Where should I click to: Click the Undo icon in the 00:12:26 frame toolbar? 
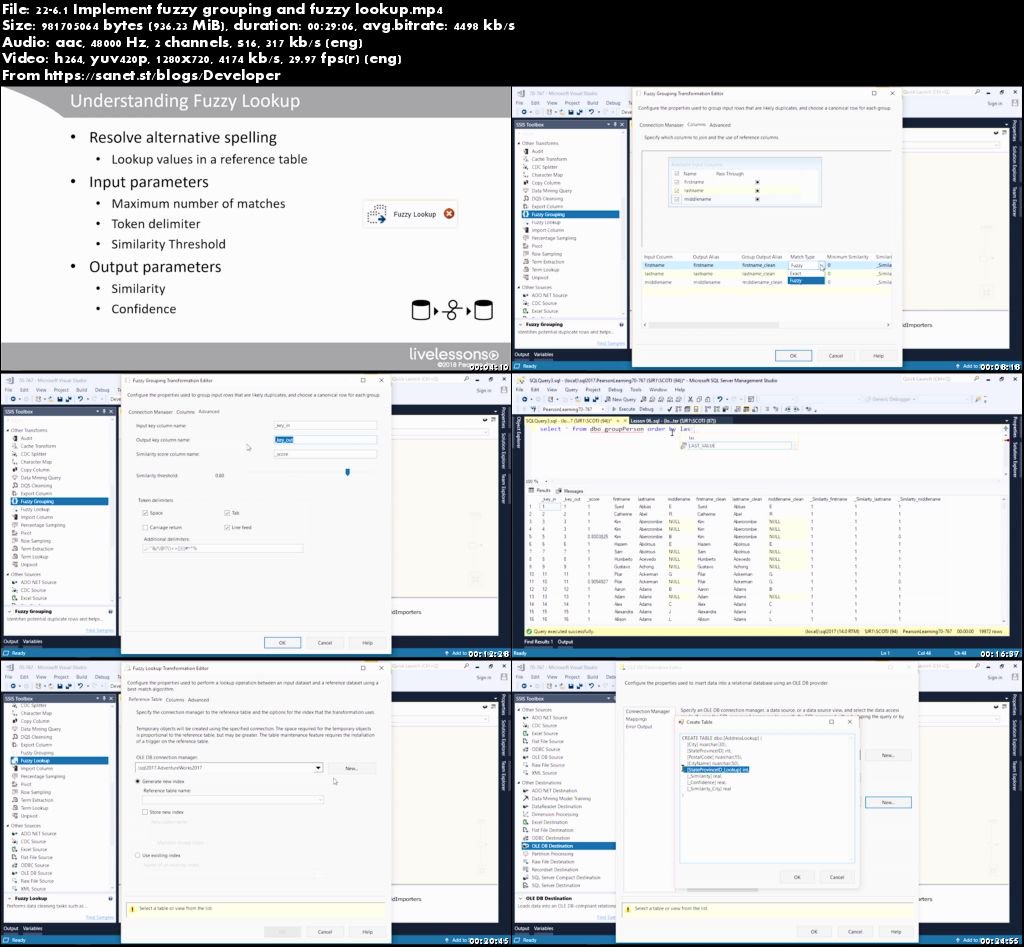click(x=80, y=399)
